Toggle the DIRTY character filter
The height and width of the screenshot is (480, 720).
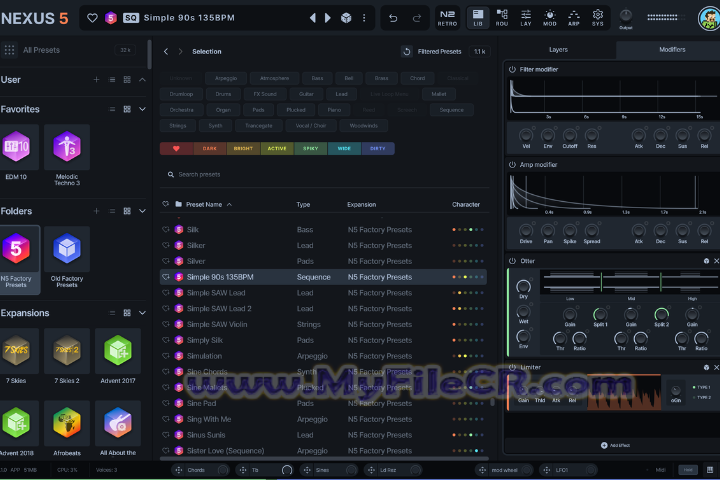coord(378,148)
